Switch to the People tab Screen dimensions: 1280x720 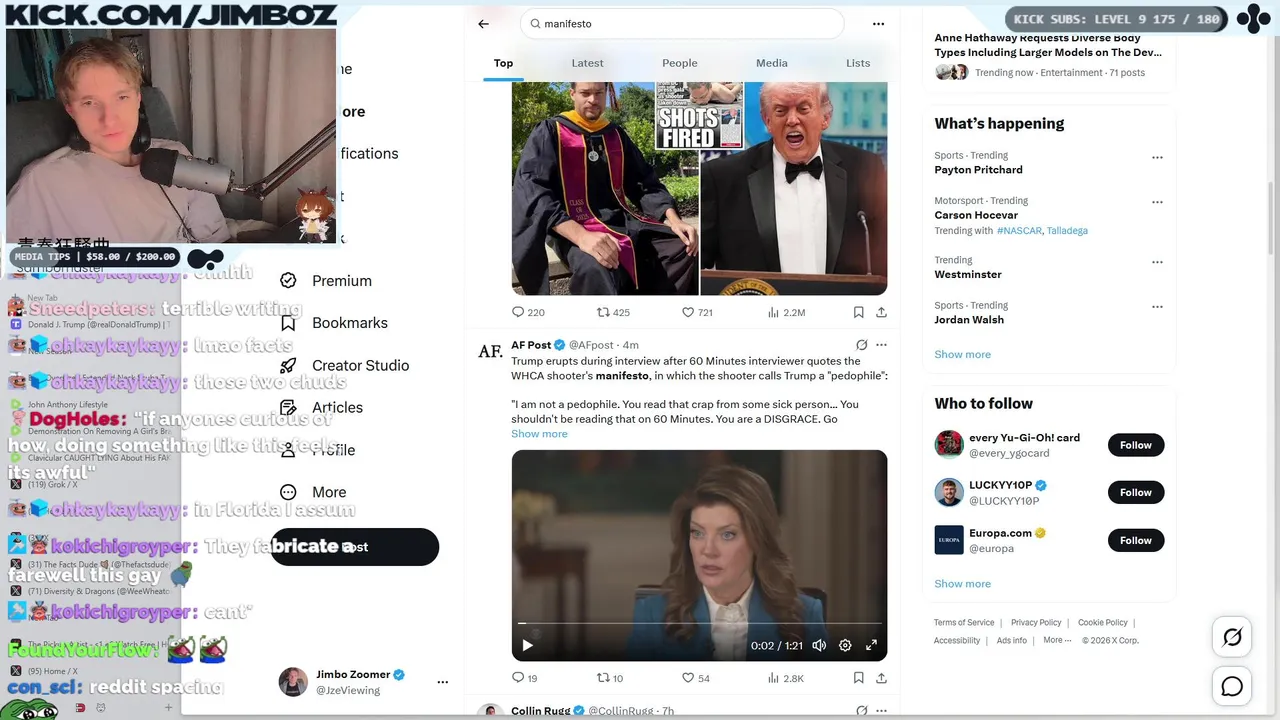[x=680, y=63]
